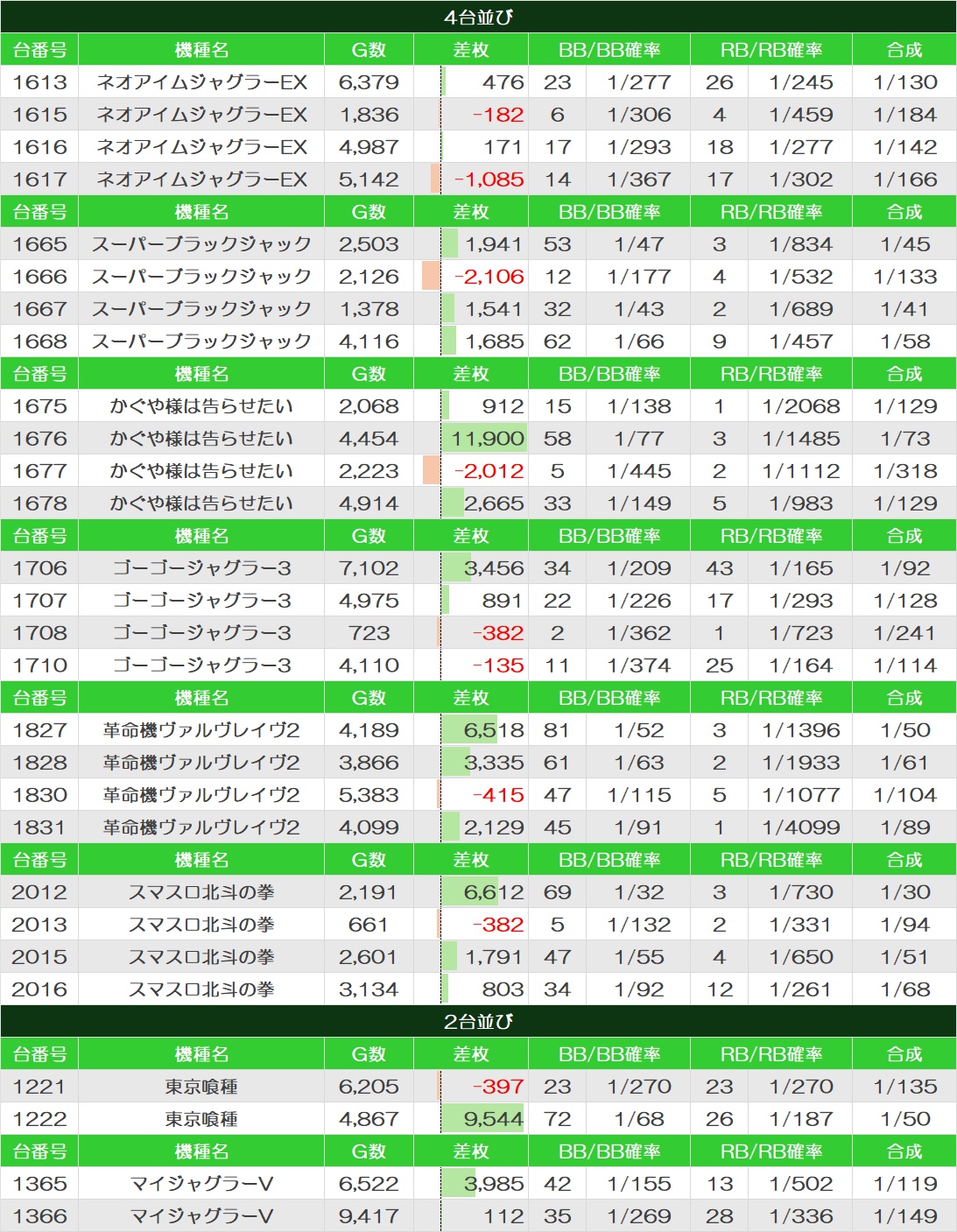The image size is (957, 1232).
Task: Select machine number 2013
Action: 39,925
